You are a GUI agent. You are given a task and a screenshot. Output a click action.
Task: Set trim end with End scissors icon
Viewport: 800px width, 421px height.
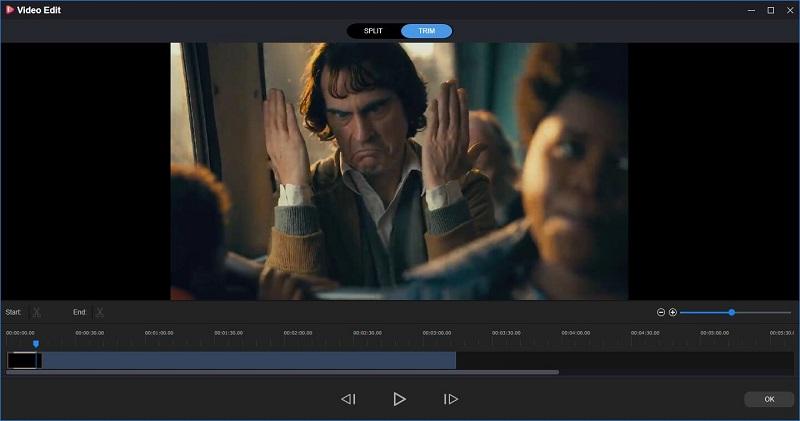[x=100, y=312]
